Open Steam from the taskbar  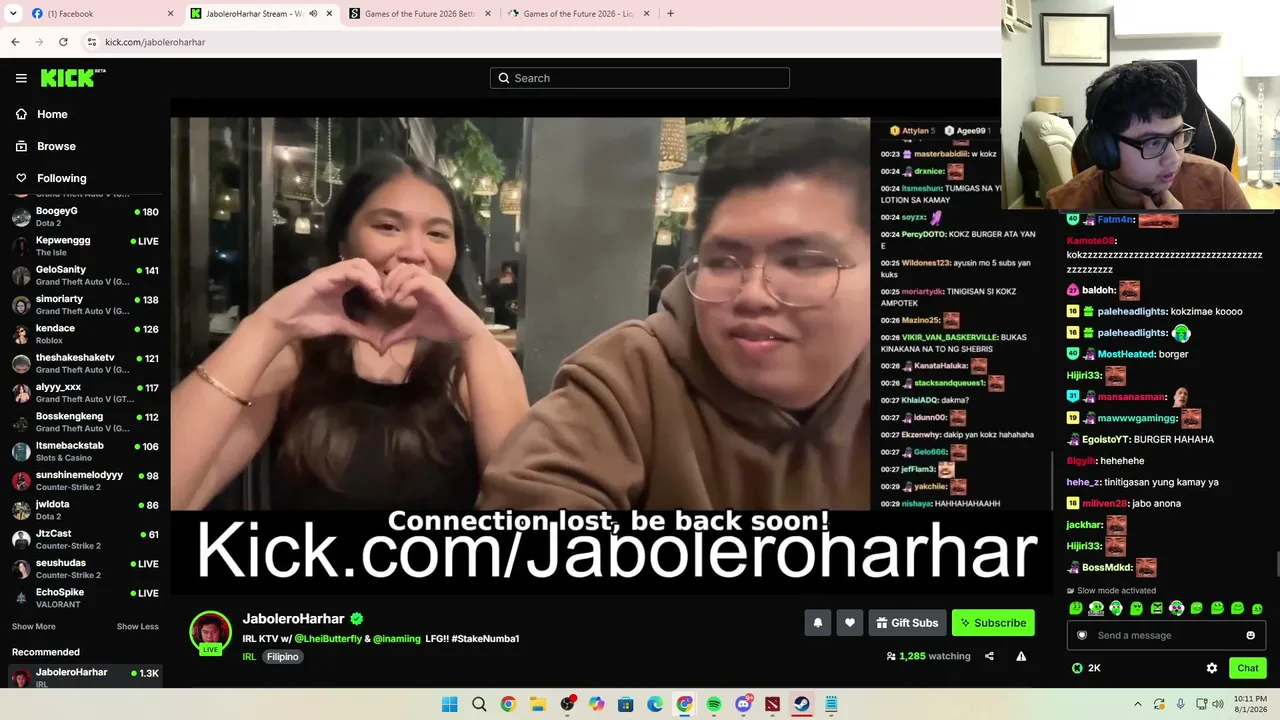click(802, 704)
